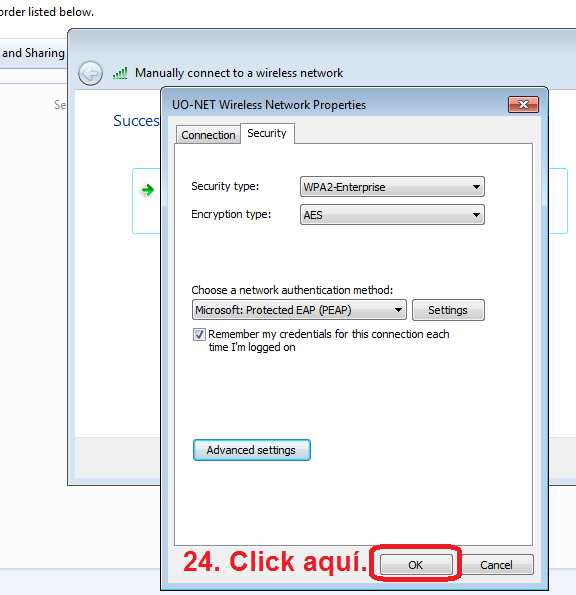Screen dimensions: 576x595
Task: Open PEAP Settings button
Action: tap(448, 310)
